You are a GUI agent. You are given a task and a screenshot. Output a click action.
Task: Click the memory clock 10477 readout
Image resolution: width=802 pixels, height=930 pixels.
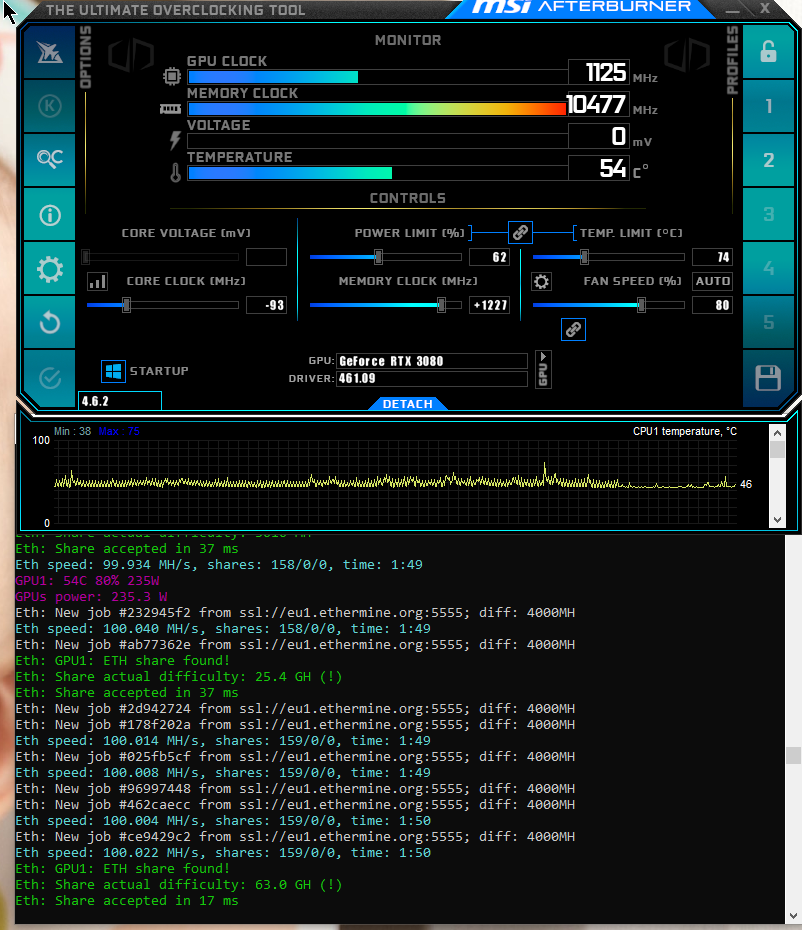click(596, 104)
